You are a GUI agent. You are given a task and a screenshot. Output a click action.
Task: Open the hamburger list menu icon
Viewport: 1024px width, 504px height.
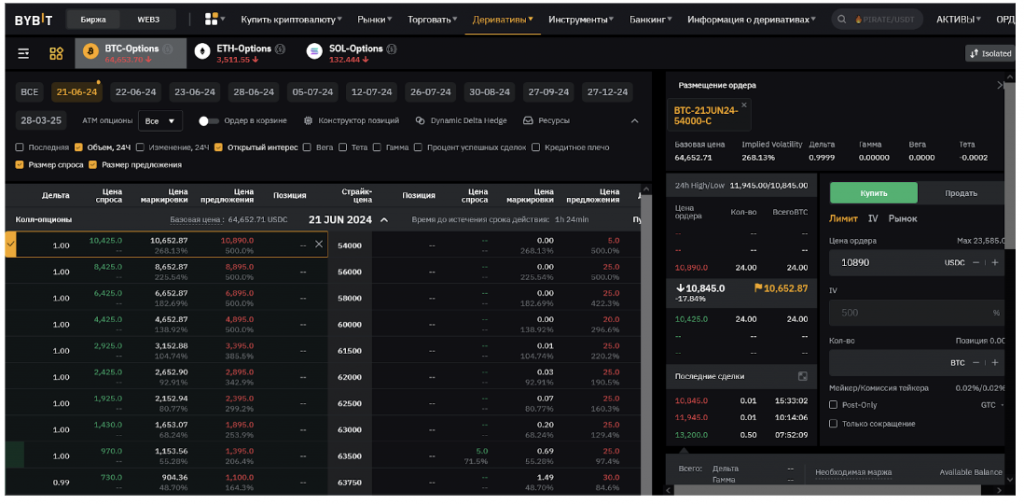click(x=23, y=53)
